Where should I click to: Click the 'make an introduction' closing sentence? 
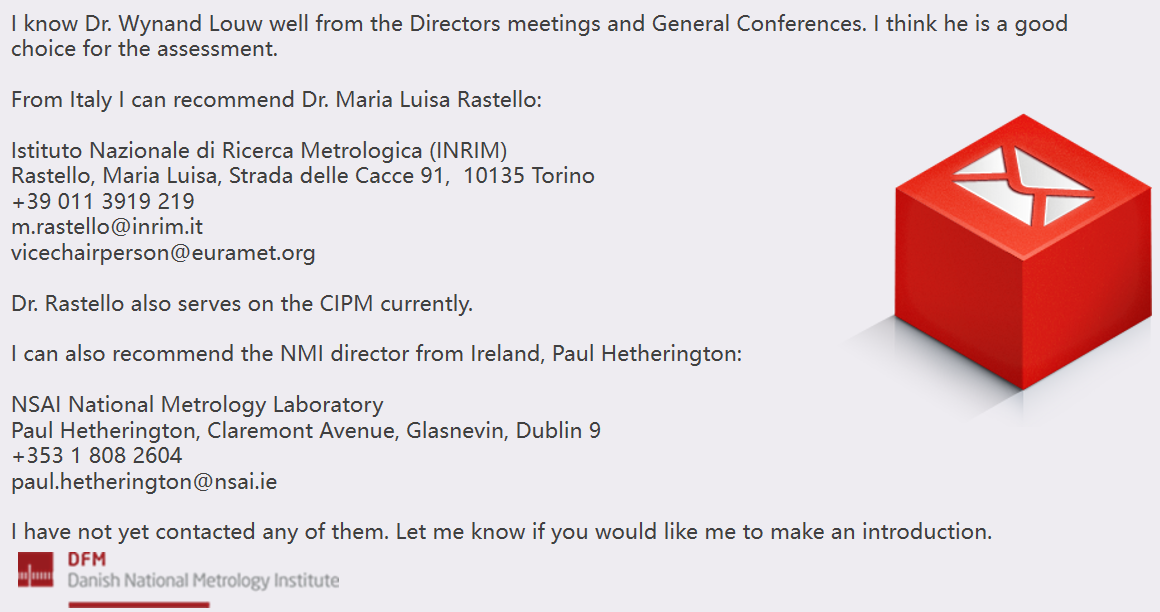(x=502, y=532)
